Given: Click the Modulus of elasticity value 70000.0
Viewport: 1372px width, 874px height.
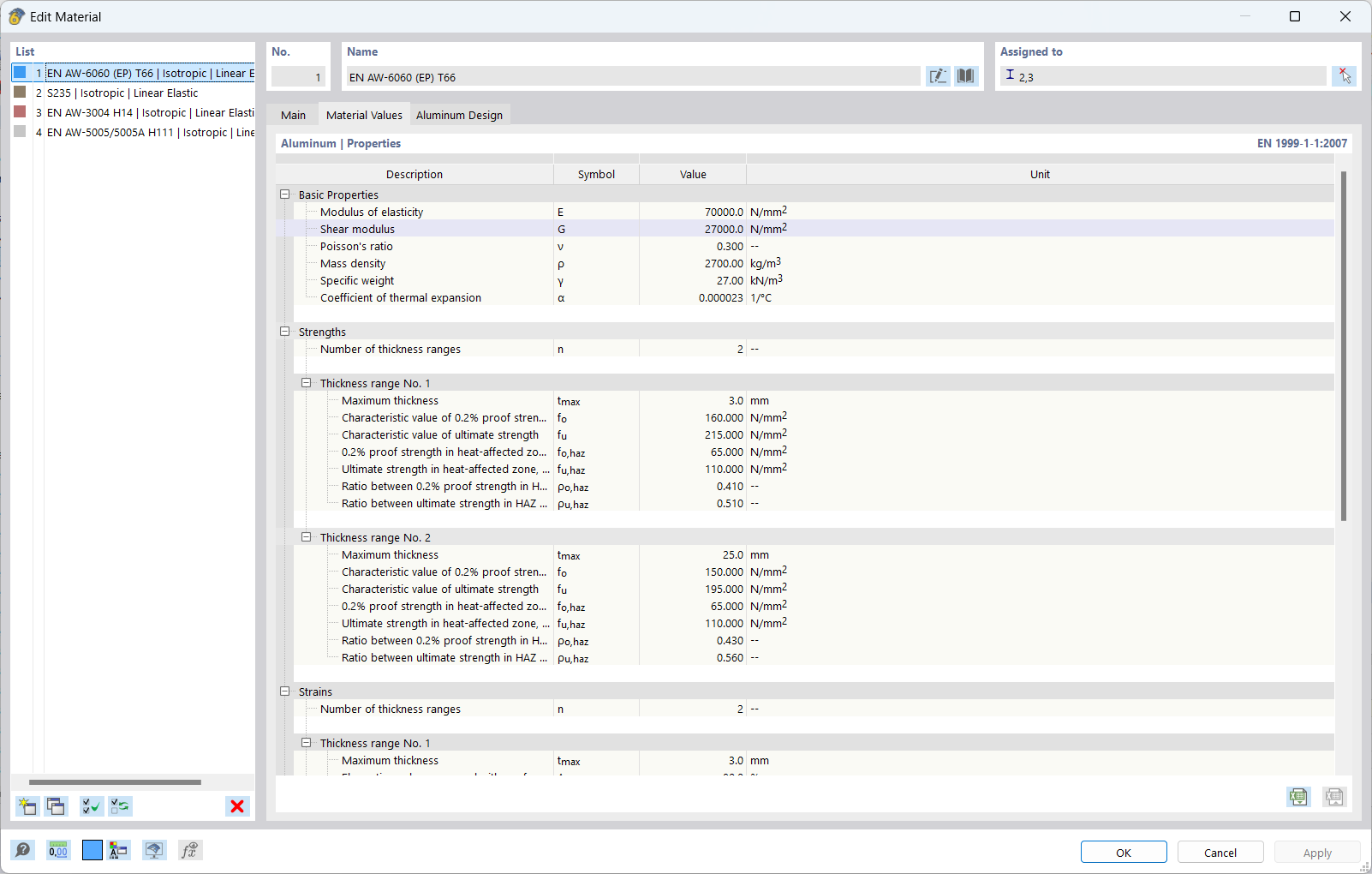Looking at the screenshot, I should [x=692, y=212].
